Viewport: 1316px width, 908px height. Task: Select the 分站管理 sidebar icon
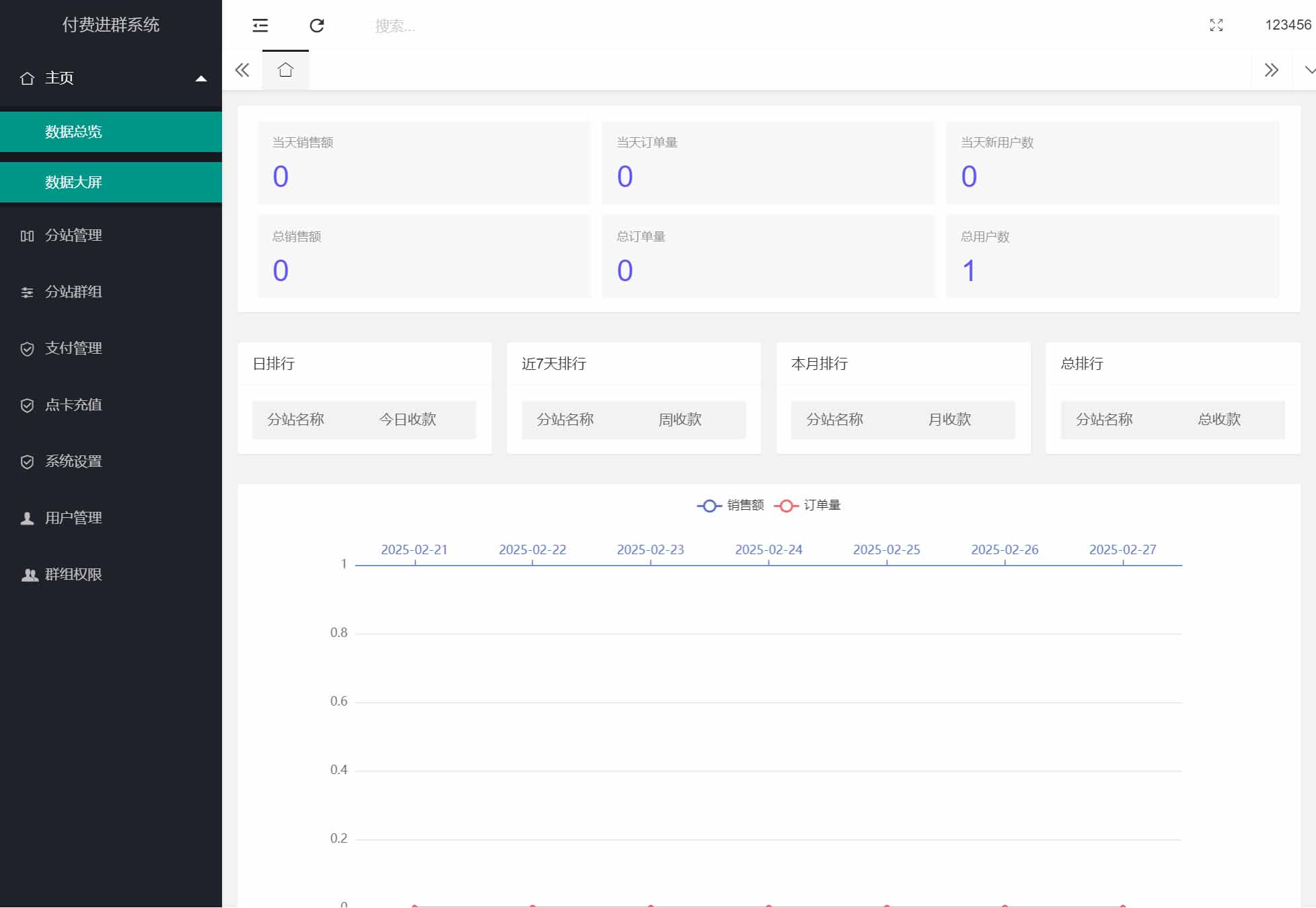tap(27, 235)
